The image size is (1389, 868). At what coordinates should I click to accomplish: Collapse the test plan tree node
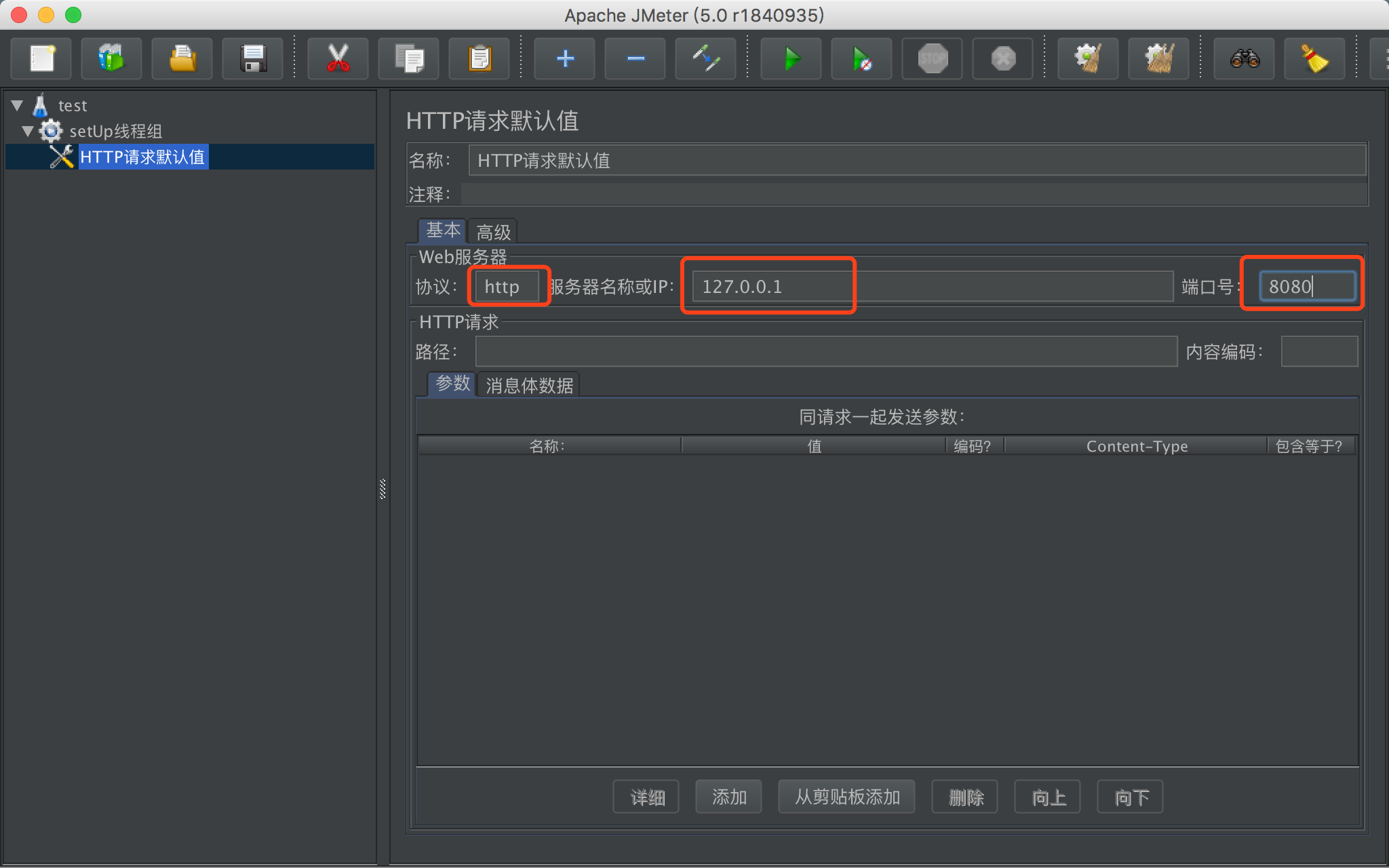[18, 105]
